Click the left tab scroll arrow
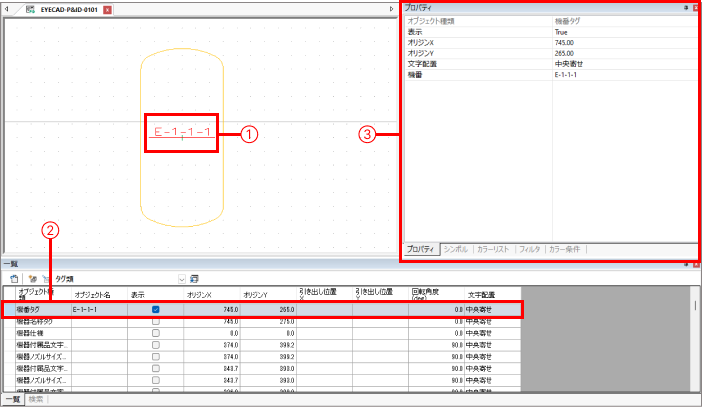Image resolution: width=702 pixels, height=407 pixels. tap(7, 8)
